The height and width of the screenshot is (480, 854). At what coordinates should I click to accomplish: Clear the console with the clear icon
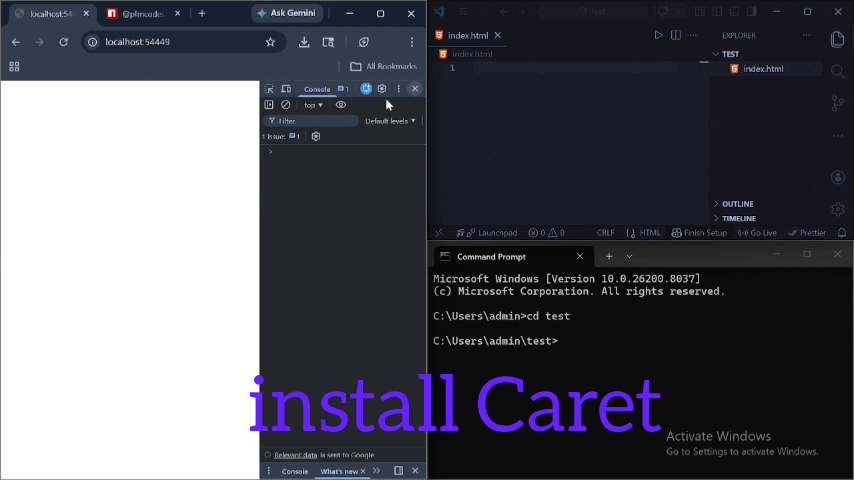[285, 105]
